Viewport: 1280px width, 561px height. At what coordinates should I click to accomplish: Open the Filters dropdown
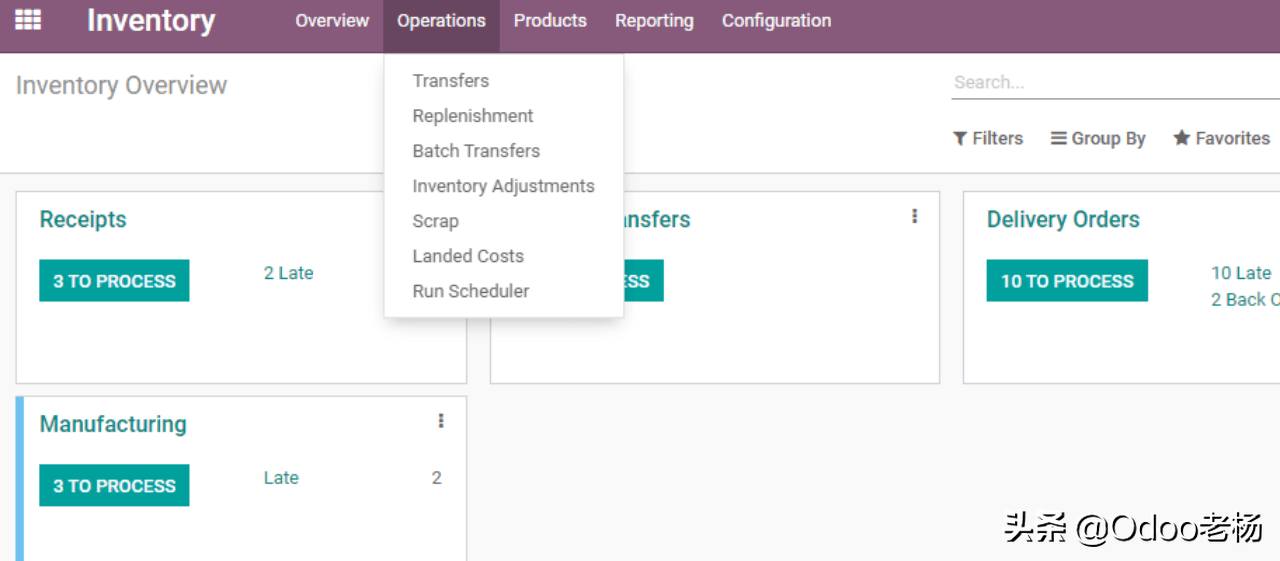tap(988, 139)
